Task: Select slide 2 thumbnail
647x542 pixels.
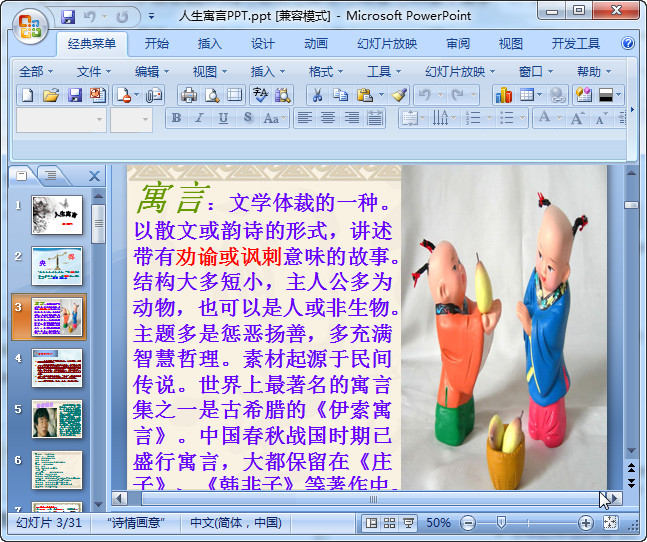Action: click(57, 266)
